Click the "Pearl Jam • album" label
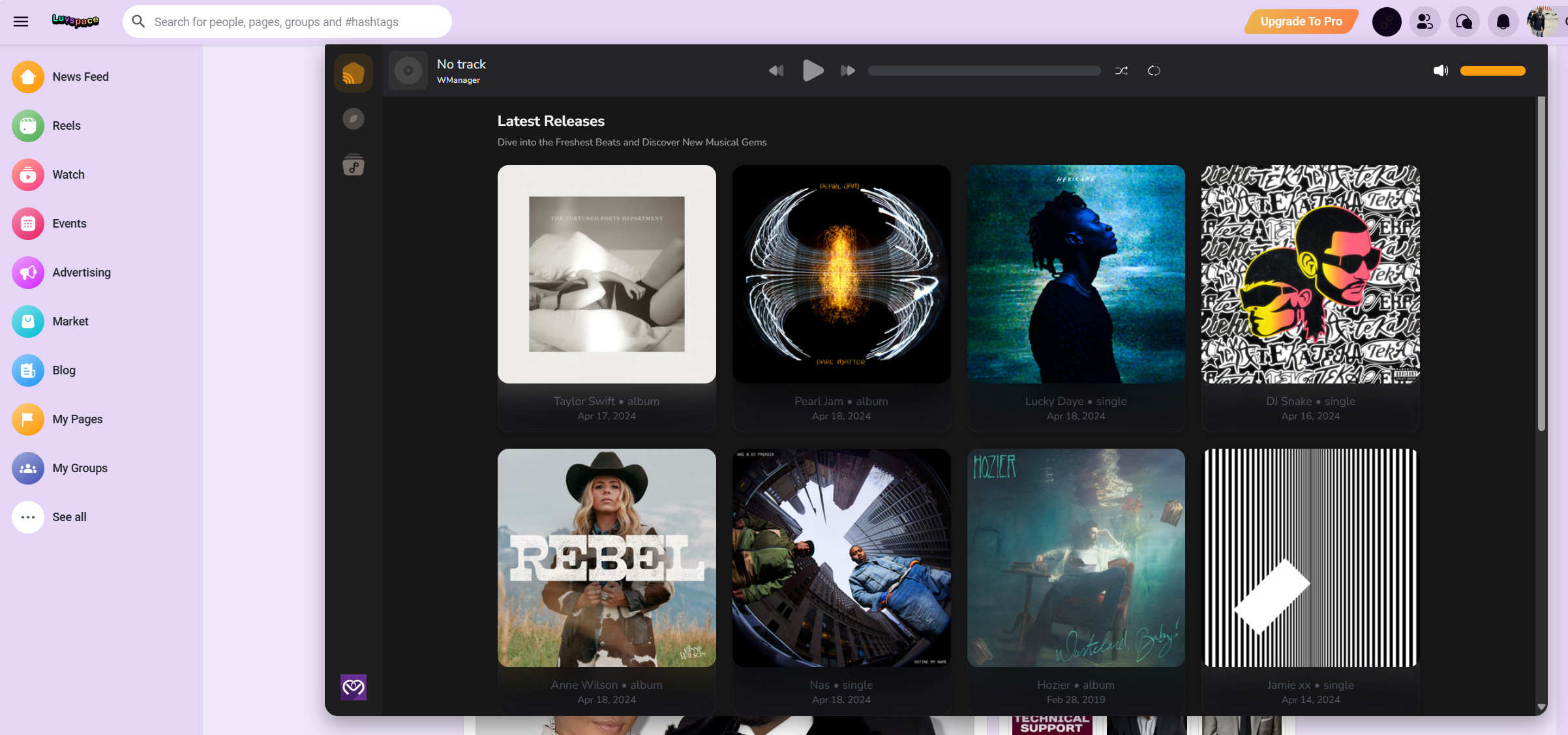This screenshot has height=735, width=1568. (841, 401)
